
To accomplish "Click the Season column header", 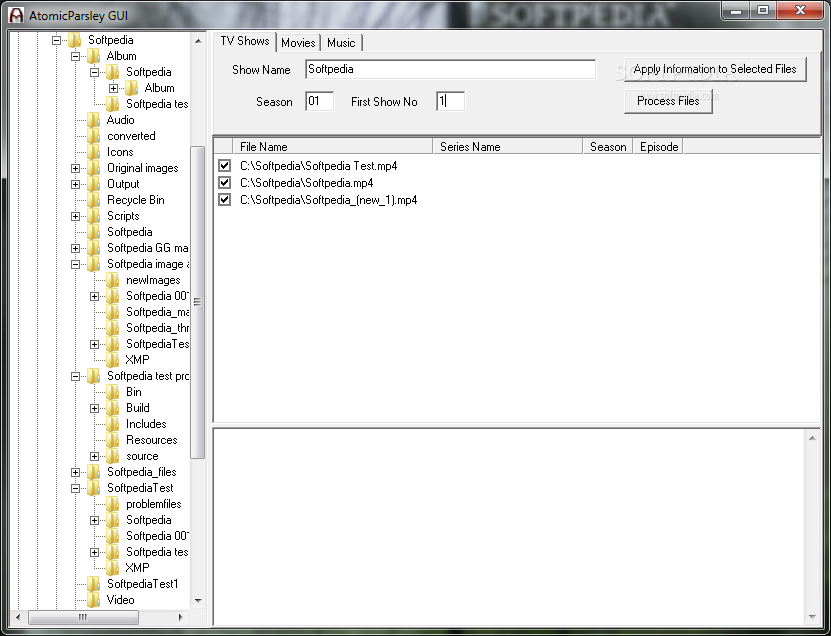I will coord(608,147).
